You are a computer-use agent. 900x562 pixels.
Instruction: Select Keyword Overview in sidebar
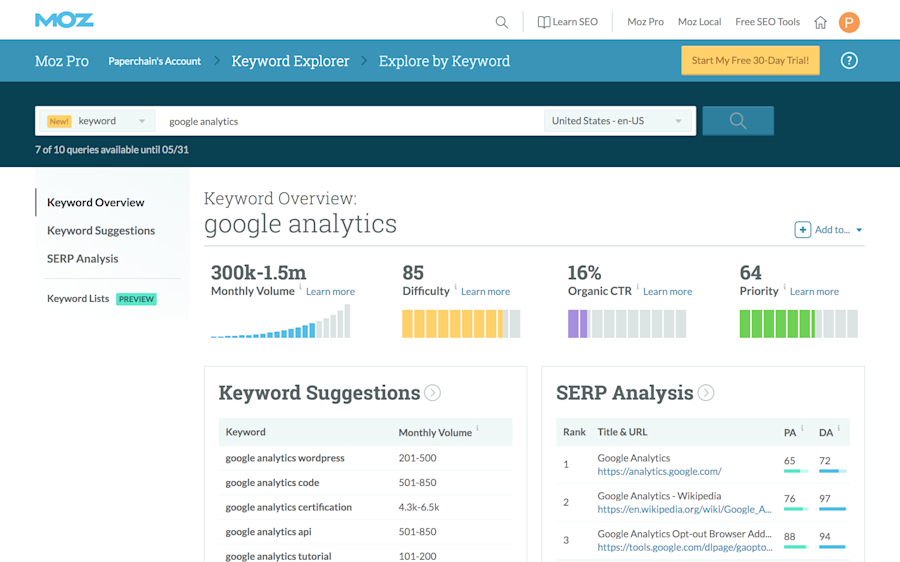pyautogui.click(x=95, y=202)
